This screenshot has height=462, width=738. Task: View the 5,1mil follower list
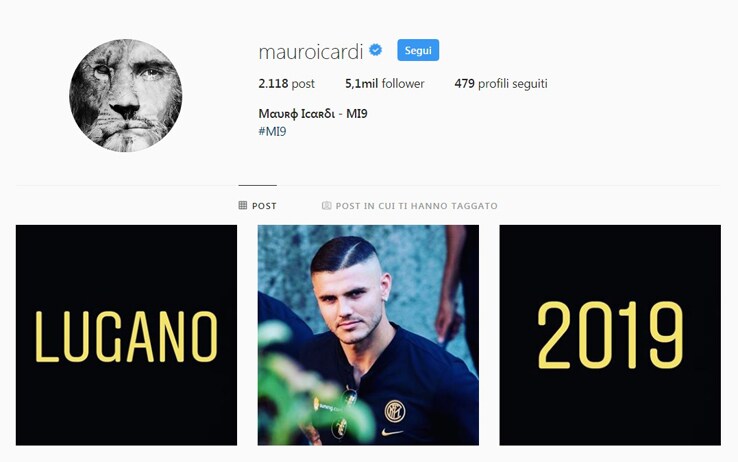(x=385, y=84)
